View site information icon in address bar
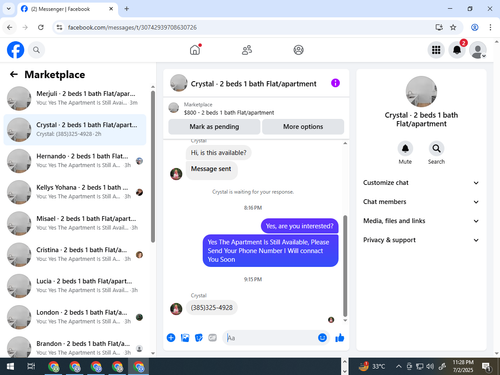The height and width of the screenshot is (375, 500). tap(59, 27)
